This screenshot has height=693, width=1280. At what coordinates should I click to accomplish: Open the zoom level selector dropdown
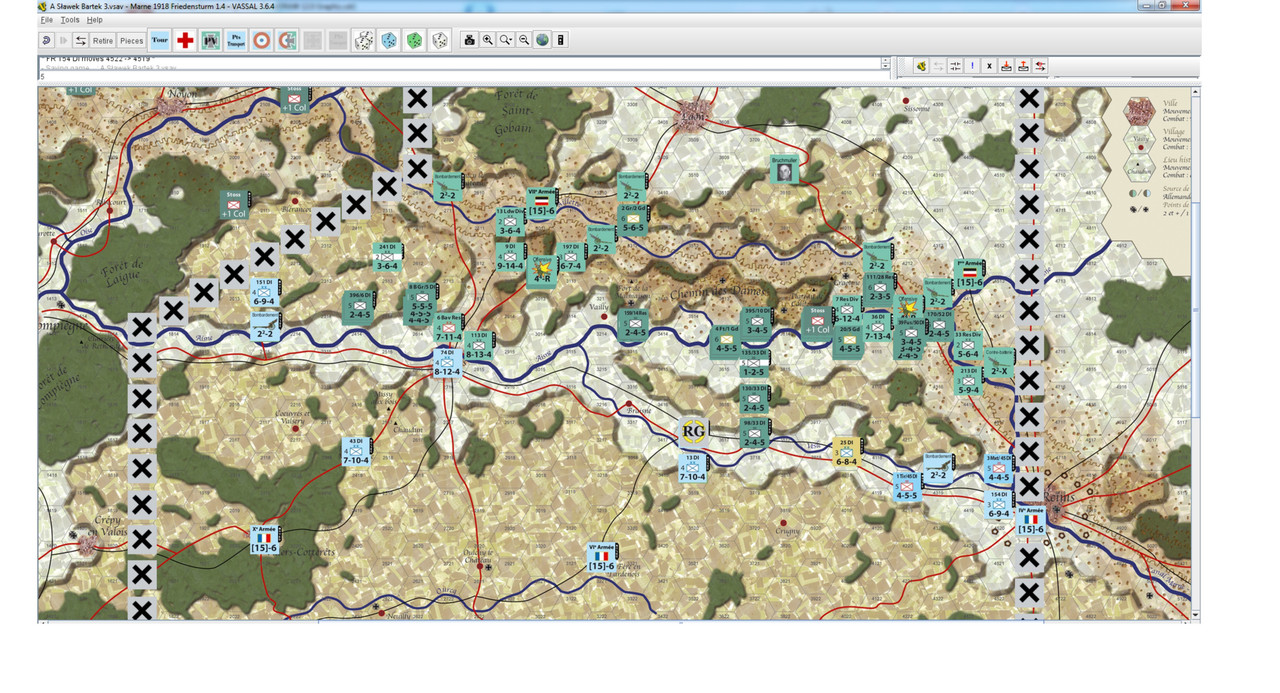(506, 40)
